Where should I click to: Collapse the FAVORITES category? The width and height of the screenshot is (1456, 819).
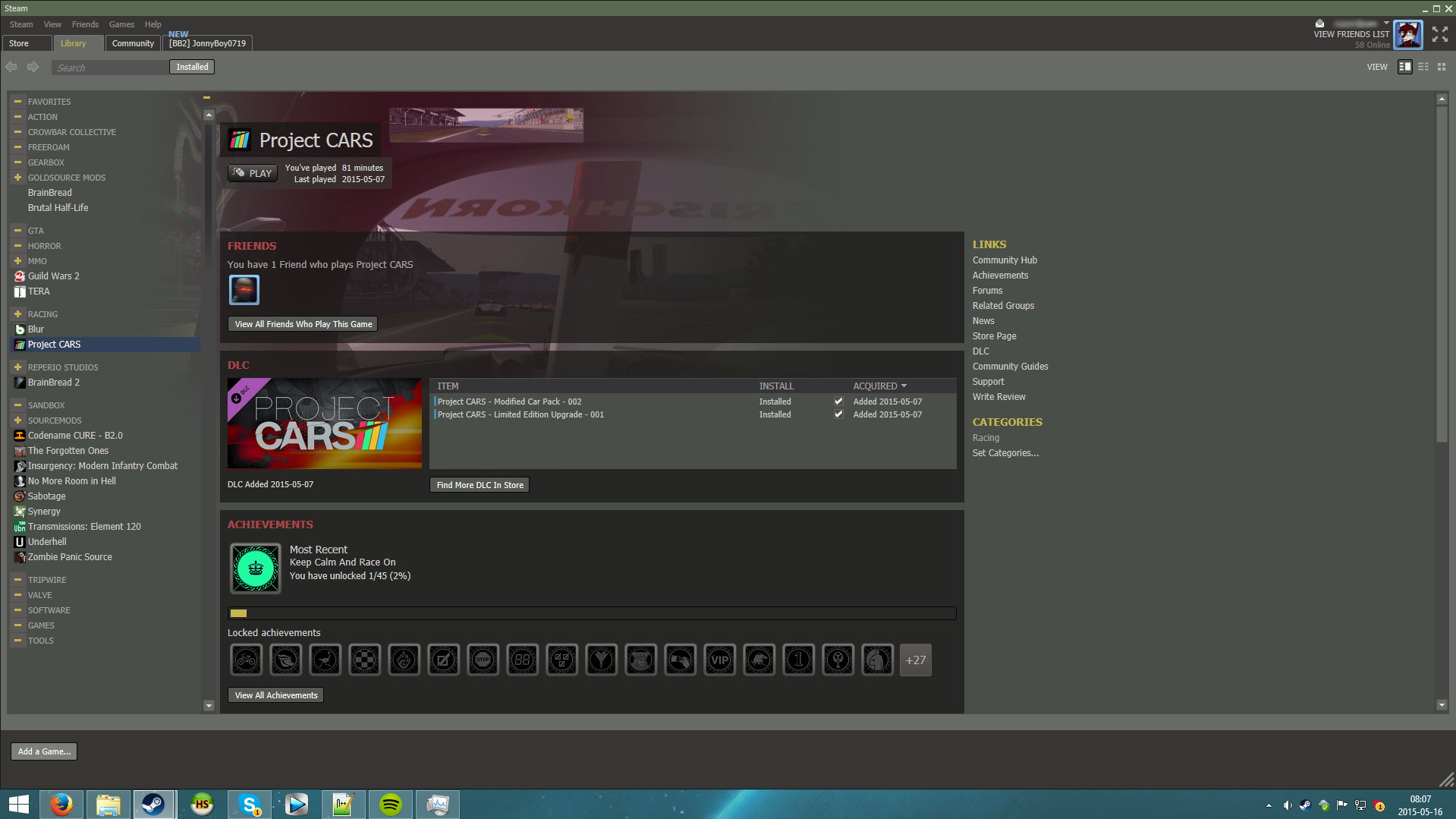(x=17, y=101)
